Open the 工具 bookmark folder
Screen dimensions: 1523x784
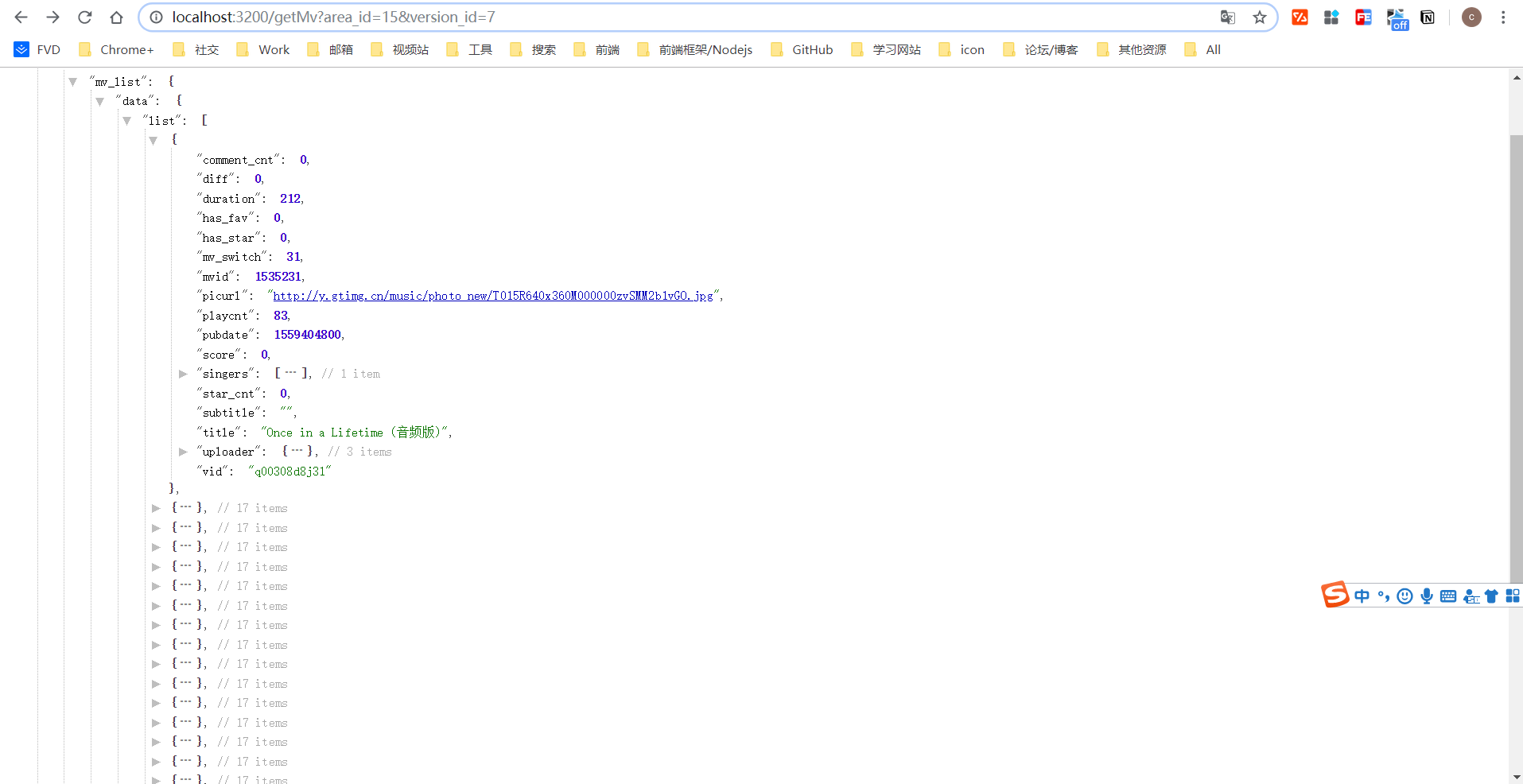tap(469, 49)
